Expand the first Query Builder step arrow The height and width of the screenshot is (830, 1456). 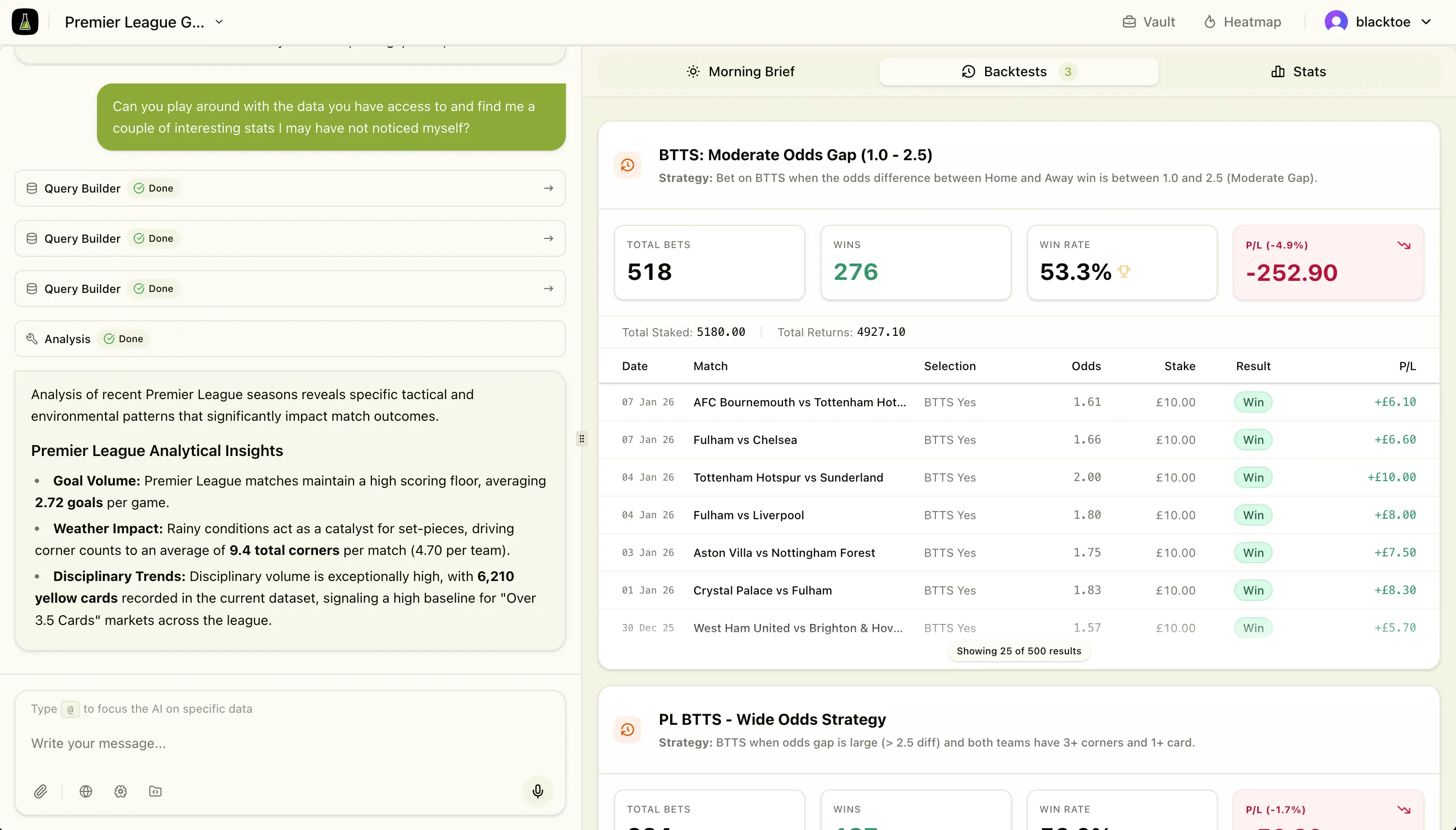[548, 188]
